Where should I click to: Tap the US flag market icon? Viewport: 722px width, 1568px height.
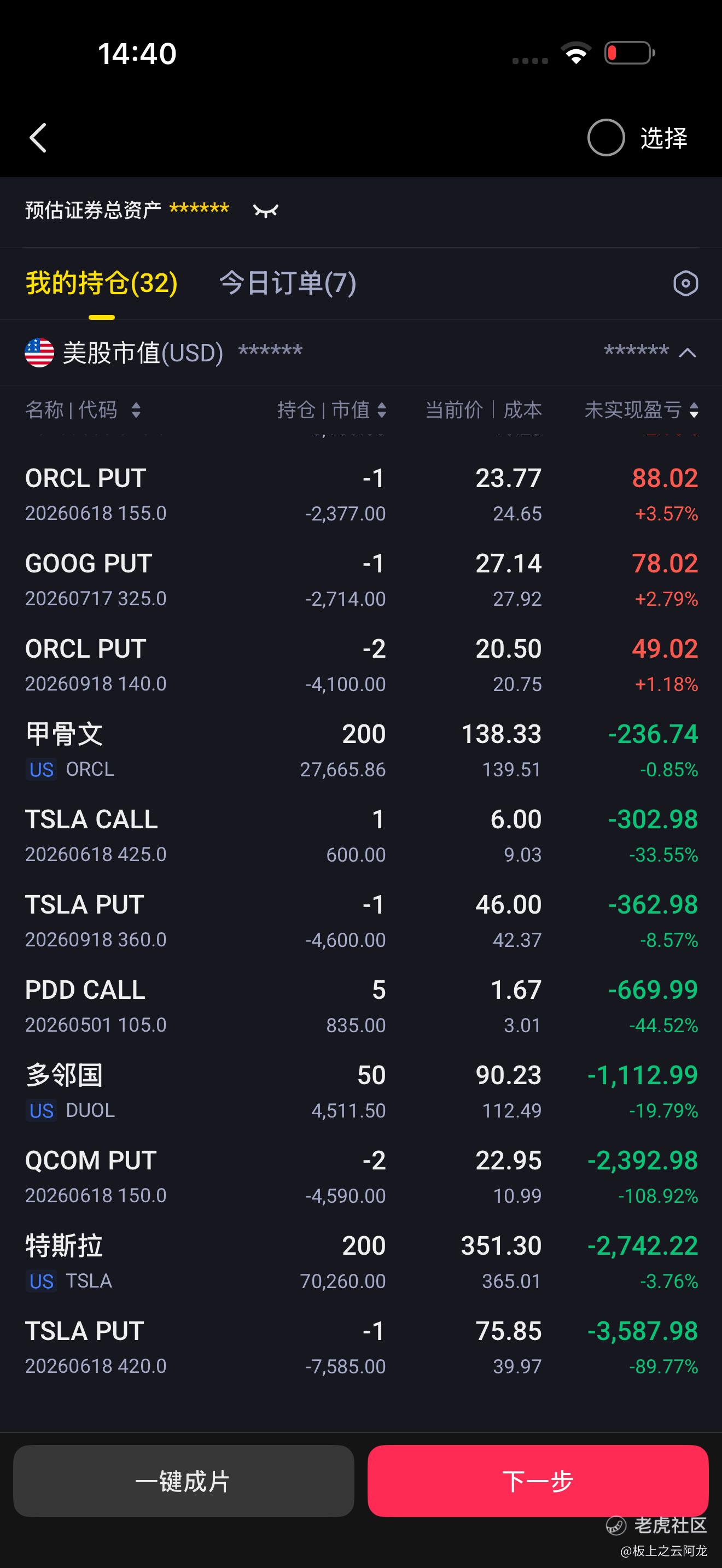[39, 353]
